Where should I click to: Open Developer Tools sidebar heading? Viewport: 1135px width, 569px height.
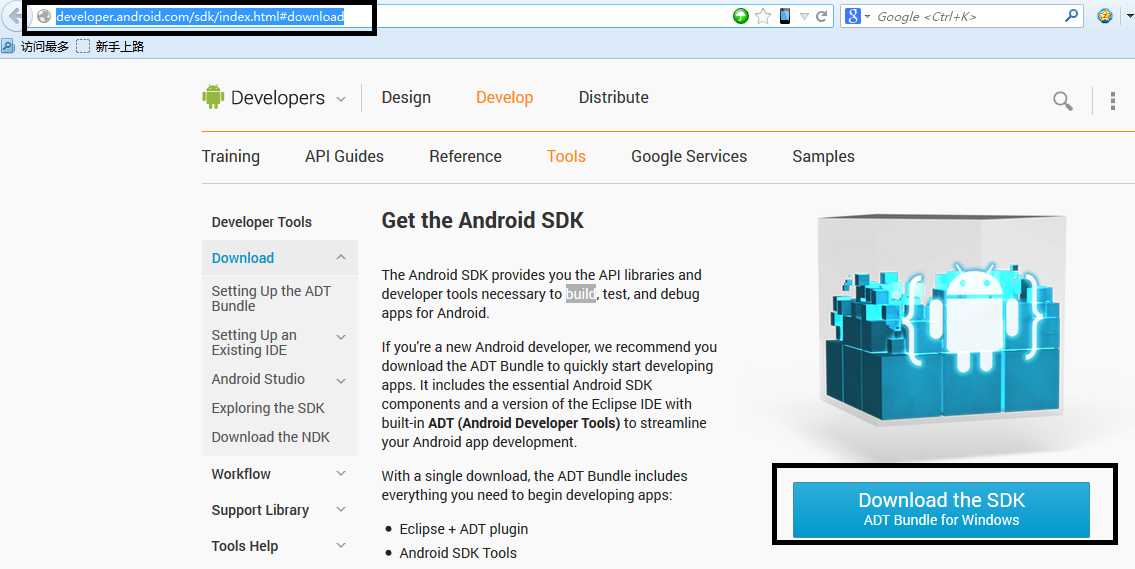(x=261, y=222)
